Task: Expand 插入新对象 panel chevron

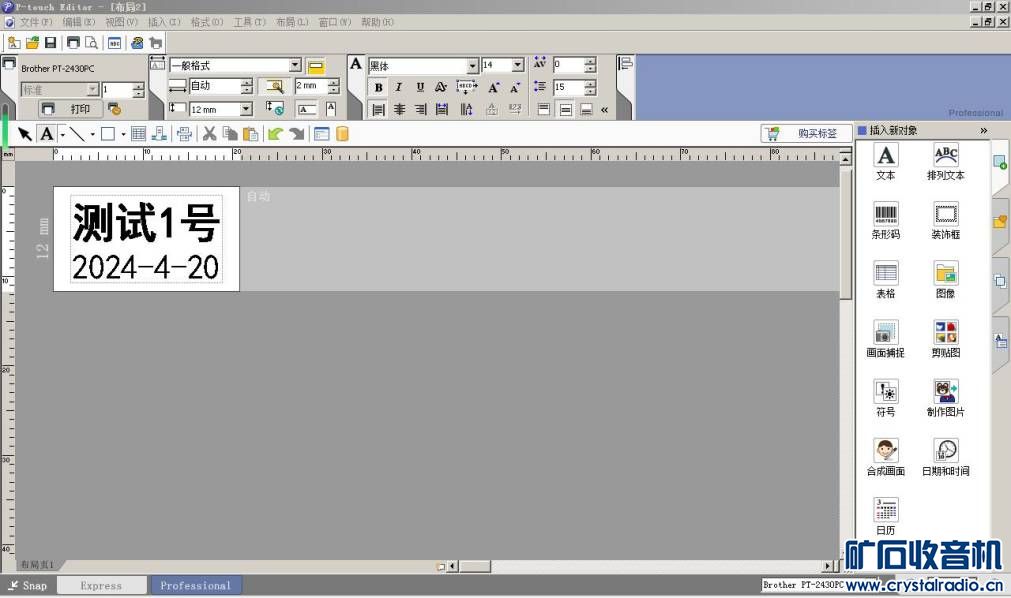Action: point(983,130)
